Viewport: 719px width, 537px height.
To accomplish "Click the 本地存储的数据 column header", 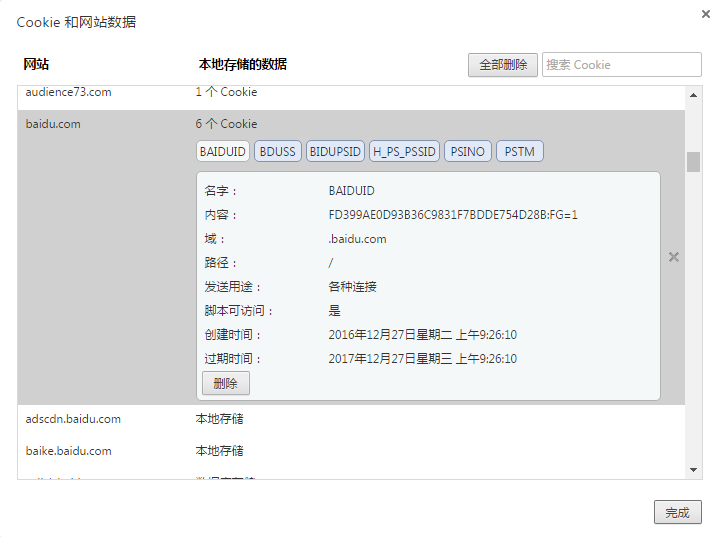I will pos(243,64).
